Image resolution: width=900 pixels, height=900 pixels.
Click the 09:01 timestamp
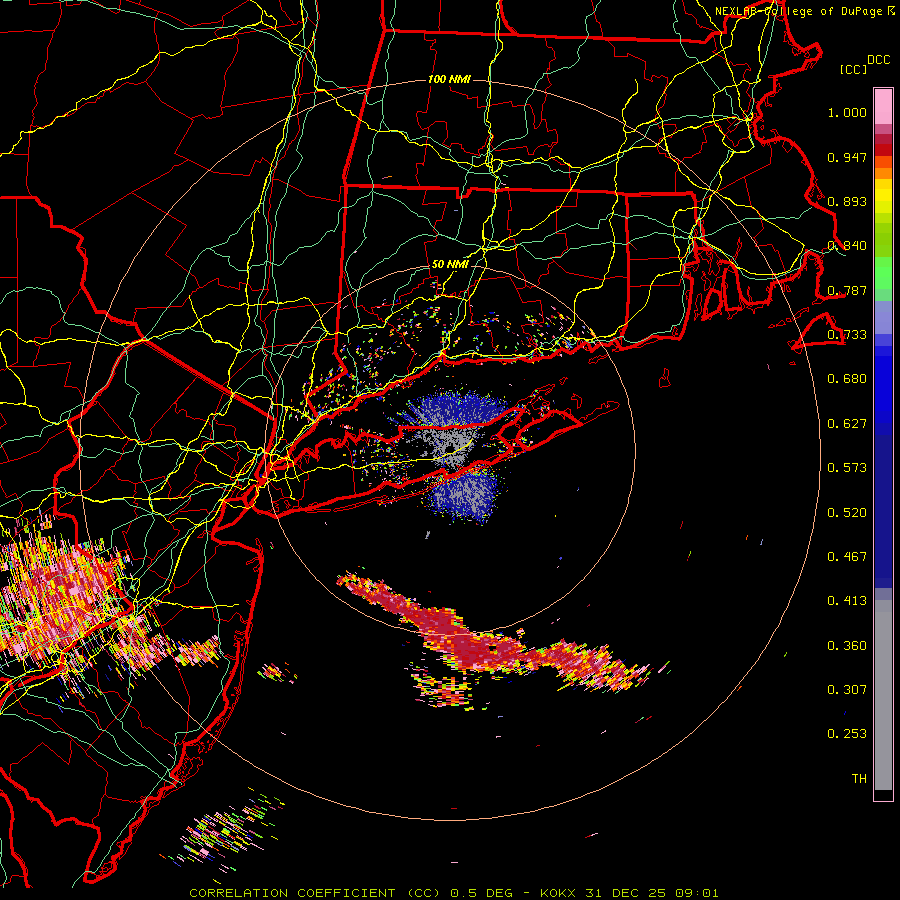(698, 893)
